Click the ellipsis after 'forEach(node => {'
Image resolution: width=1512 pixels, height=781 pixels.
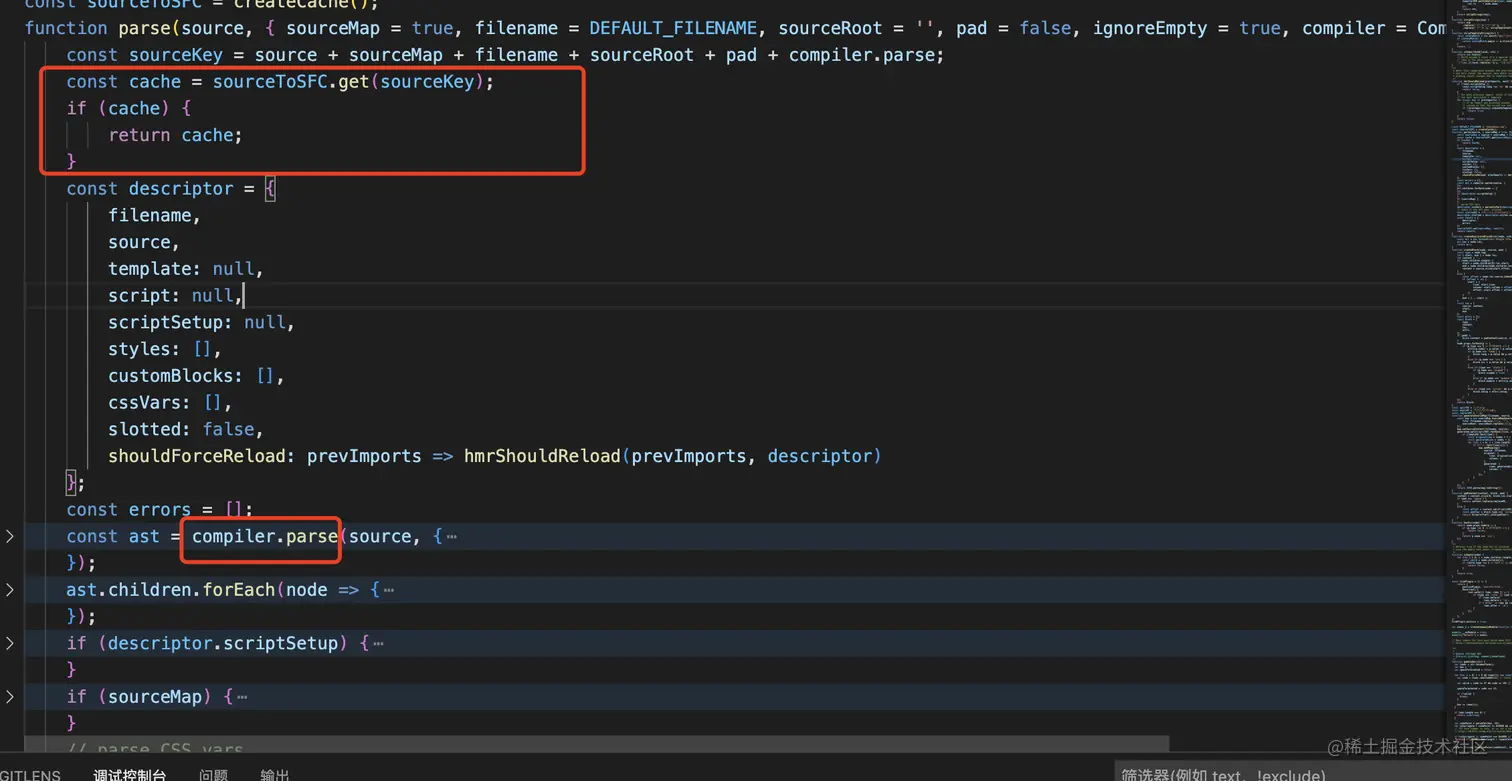[388, 590]
